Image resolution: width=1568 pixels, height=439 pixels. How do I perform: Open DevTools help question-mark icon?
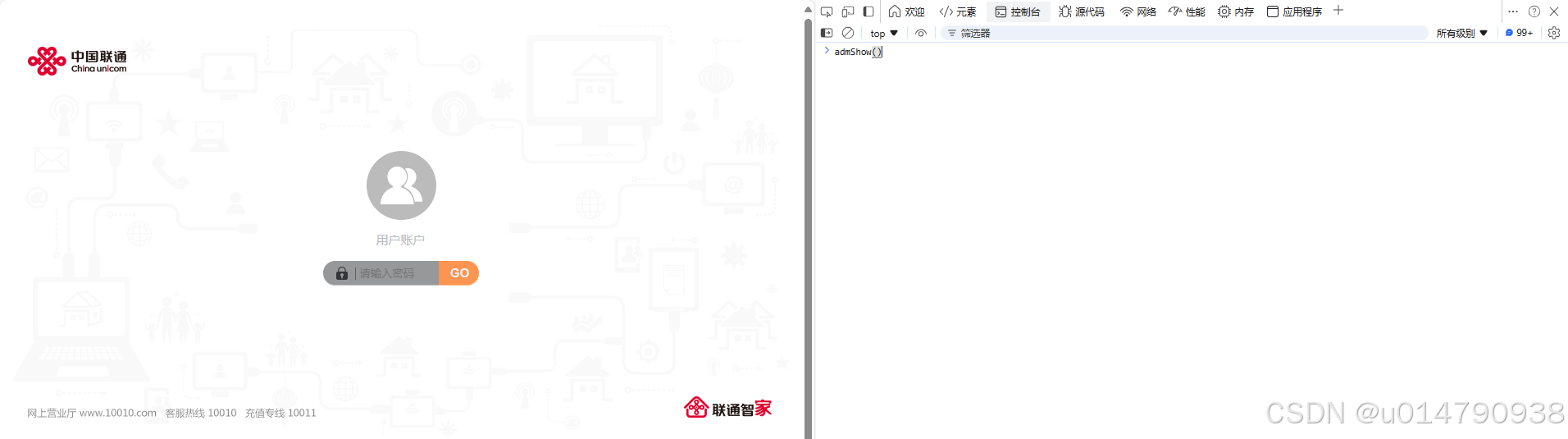coord(1534,11)
